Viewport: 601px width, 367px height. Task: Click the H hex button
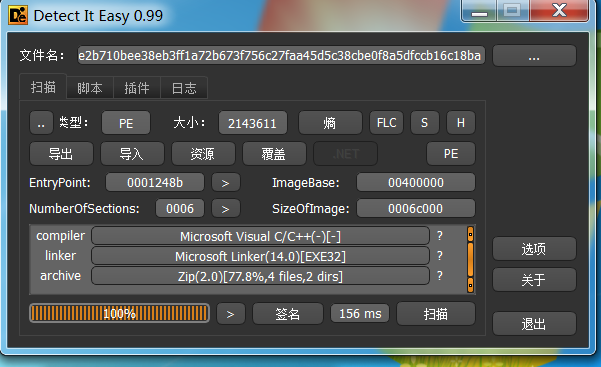[x=461, y=123]
